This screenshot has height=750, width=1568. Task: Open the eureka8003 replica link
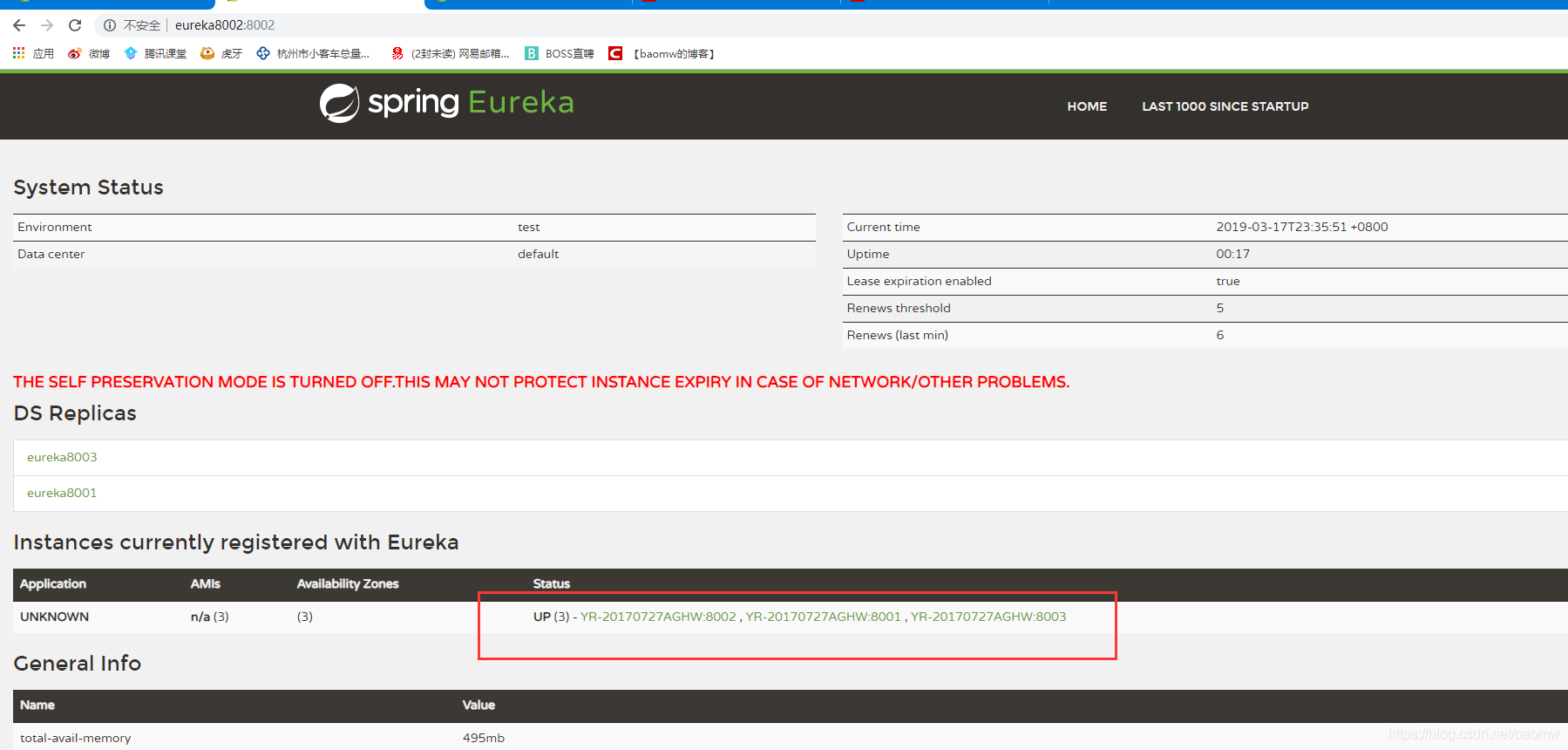(x=62, y=457)
